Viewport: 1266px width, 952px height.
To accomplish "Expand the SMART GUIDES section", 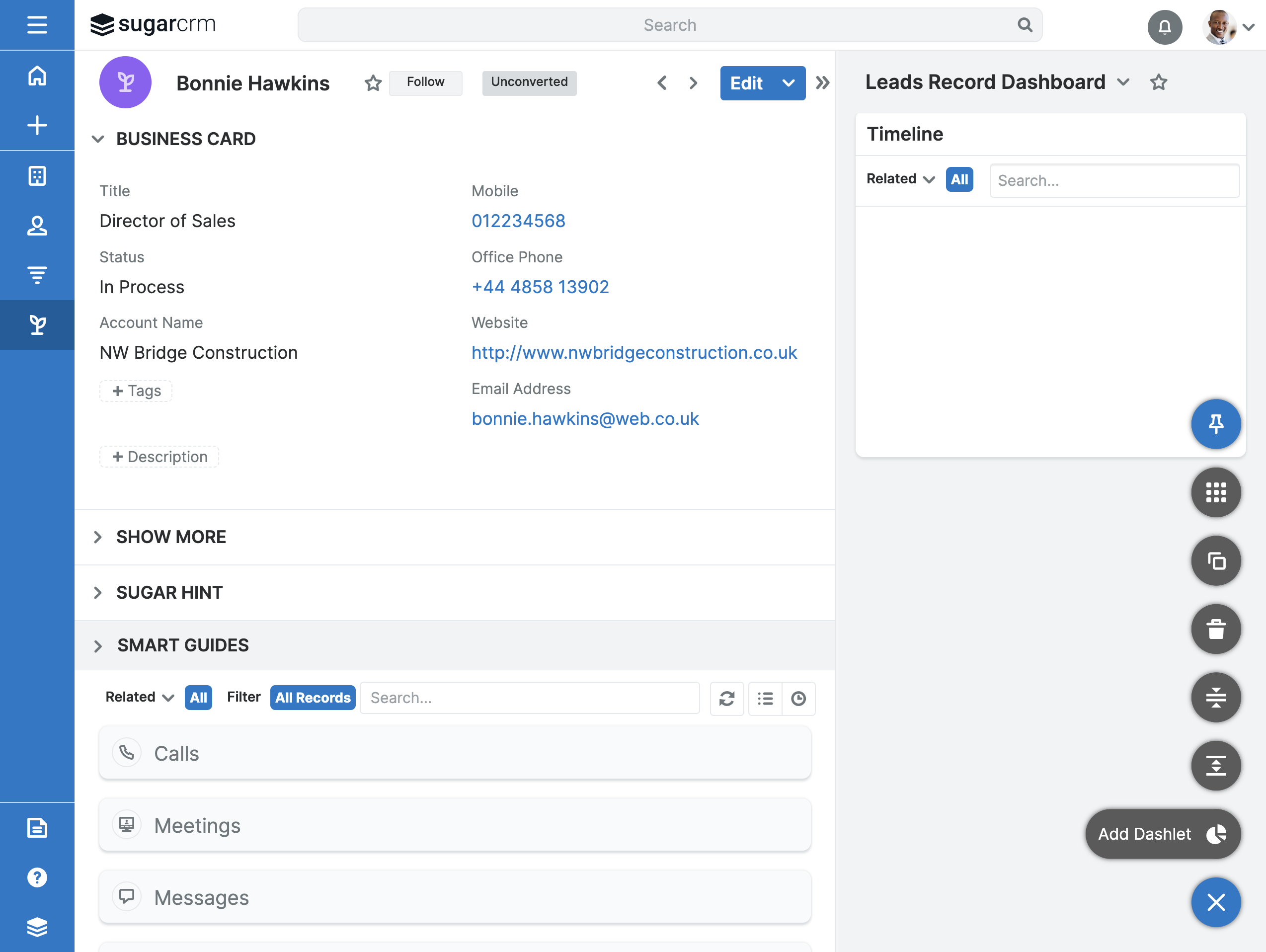I will pyautogui.click(x=98, y=646).
